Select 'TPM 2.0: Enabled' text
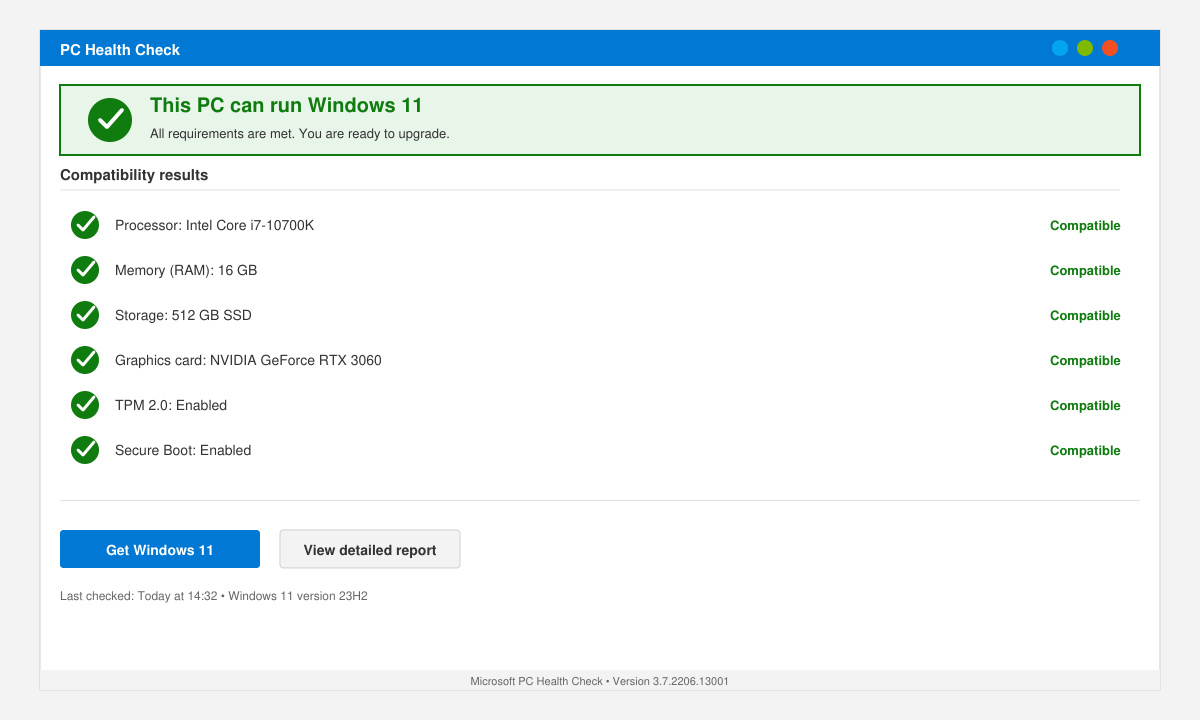 pos(171,405)
